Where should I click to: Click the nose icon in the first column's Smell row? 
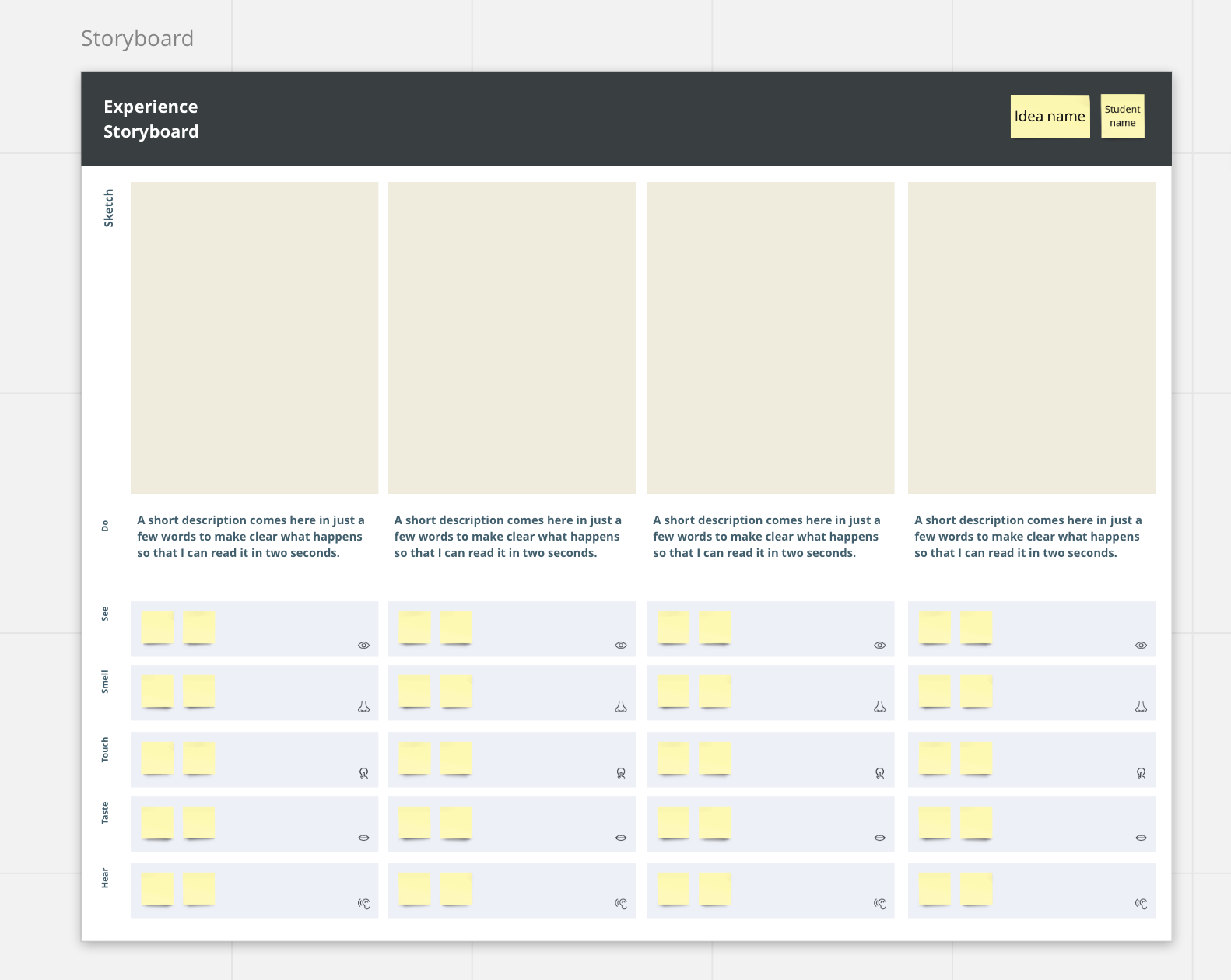363,707
